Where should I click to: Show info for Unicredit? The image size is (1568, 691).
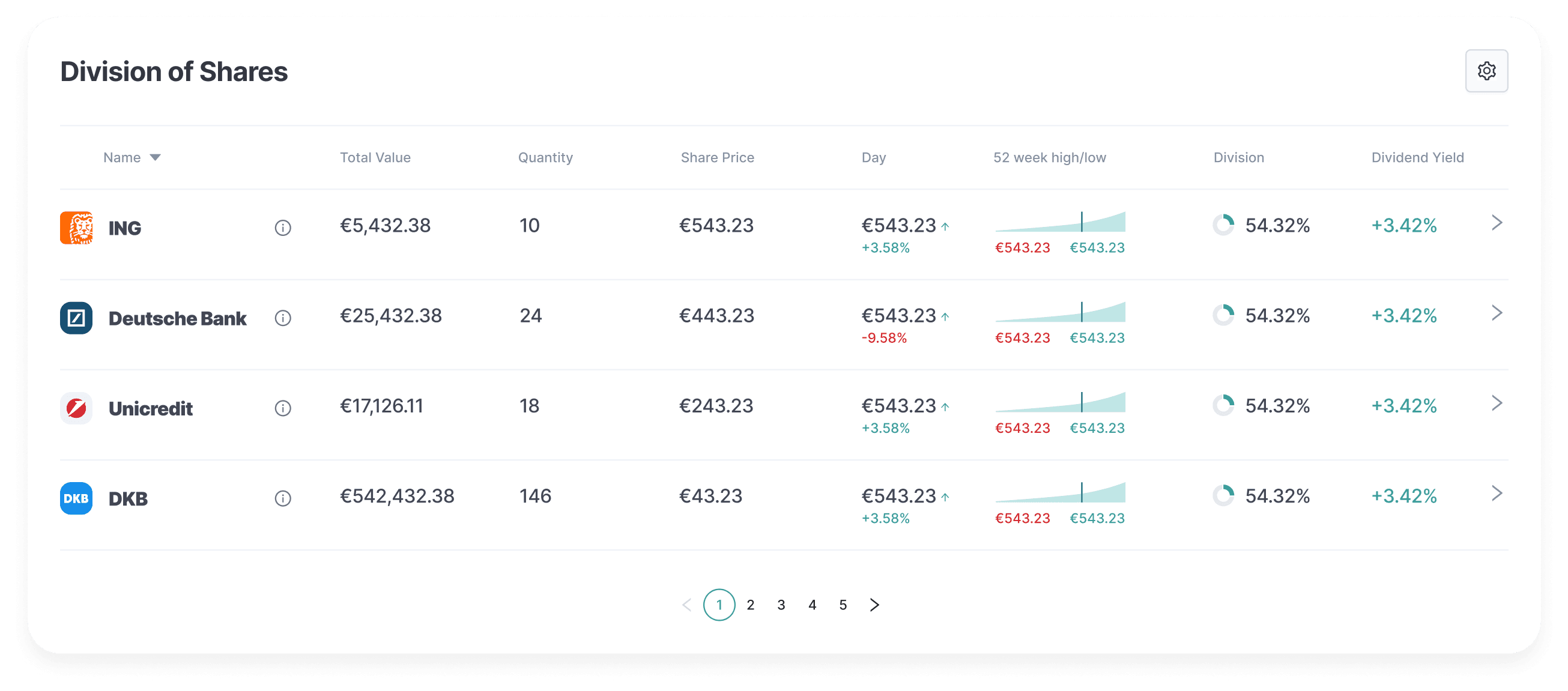tap(283, 408)
